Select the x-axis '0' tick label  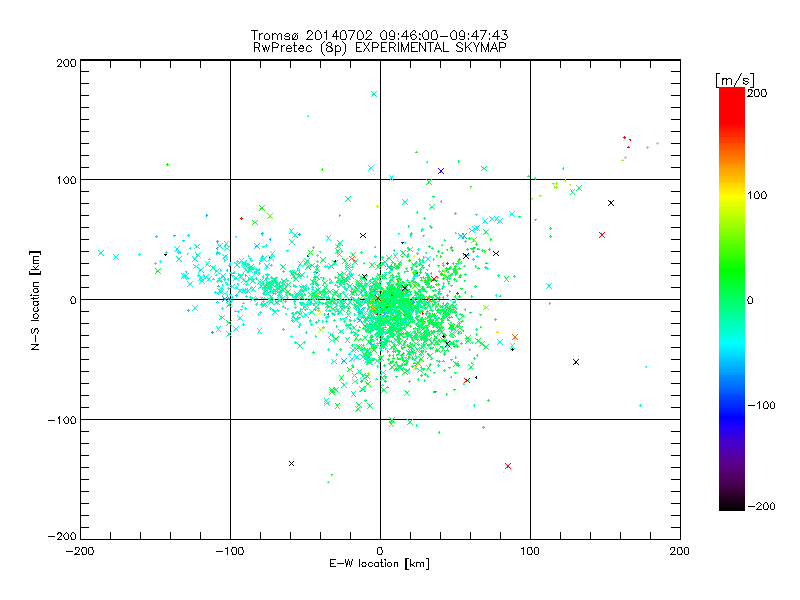(380, 552)
